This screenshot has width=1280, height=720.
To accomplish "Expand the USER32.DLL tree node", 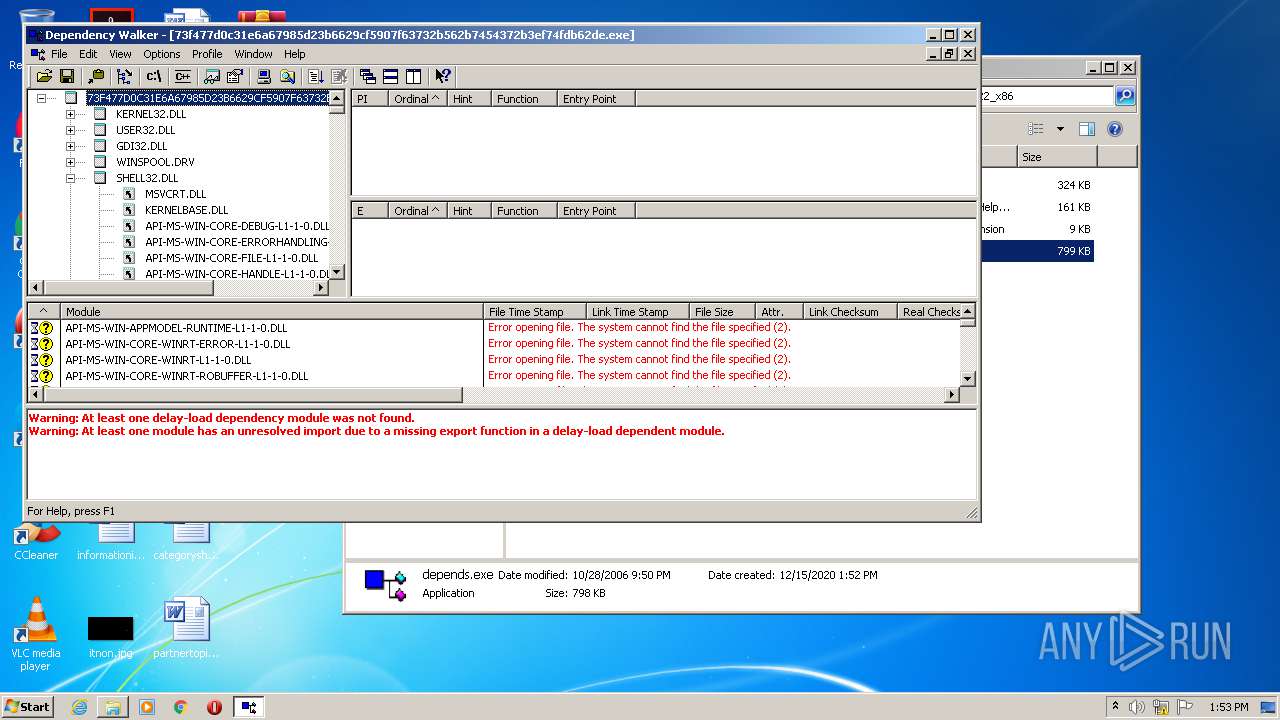I will pyautogui.click(x=71, y=130).
